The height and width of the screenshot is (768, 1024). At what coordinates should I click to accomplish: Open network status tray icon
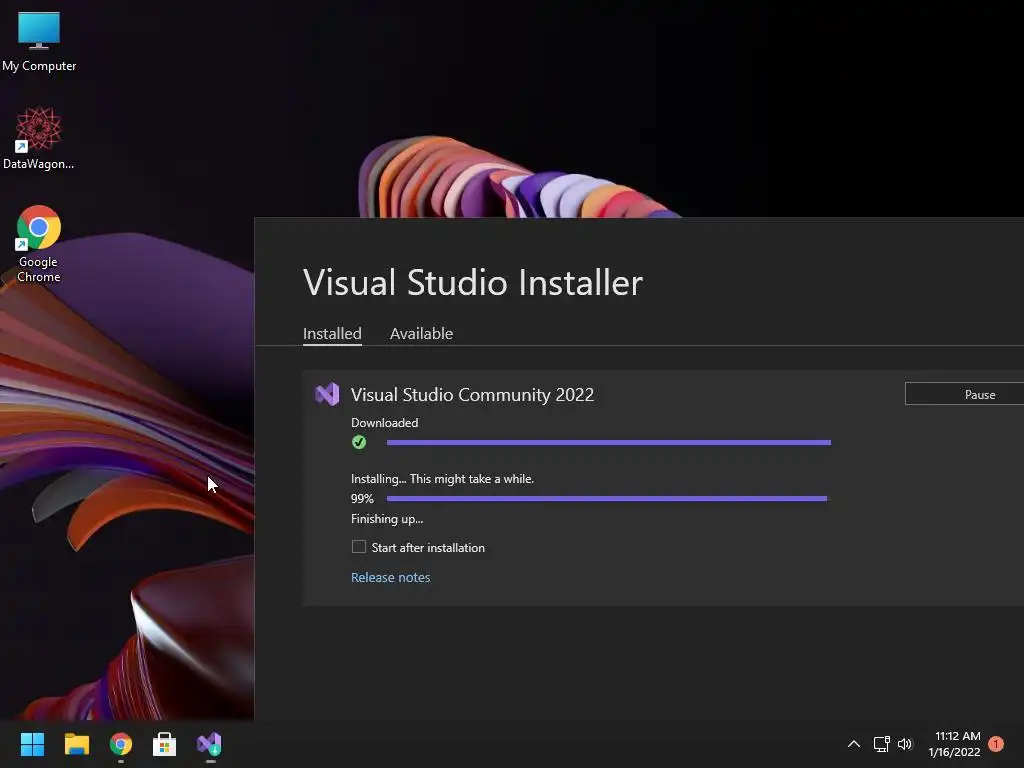coord(882,744)
